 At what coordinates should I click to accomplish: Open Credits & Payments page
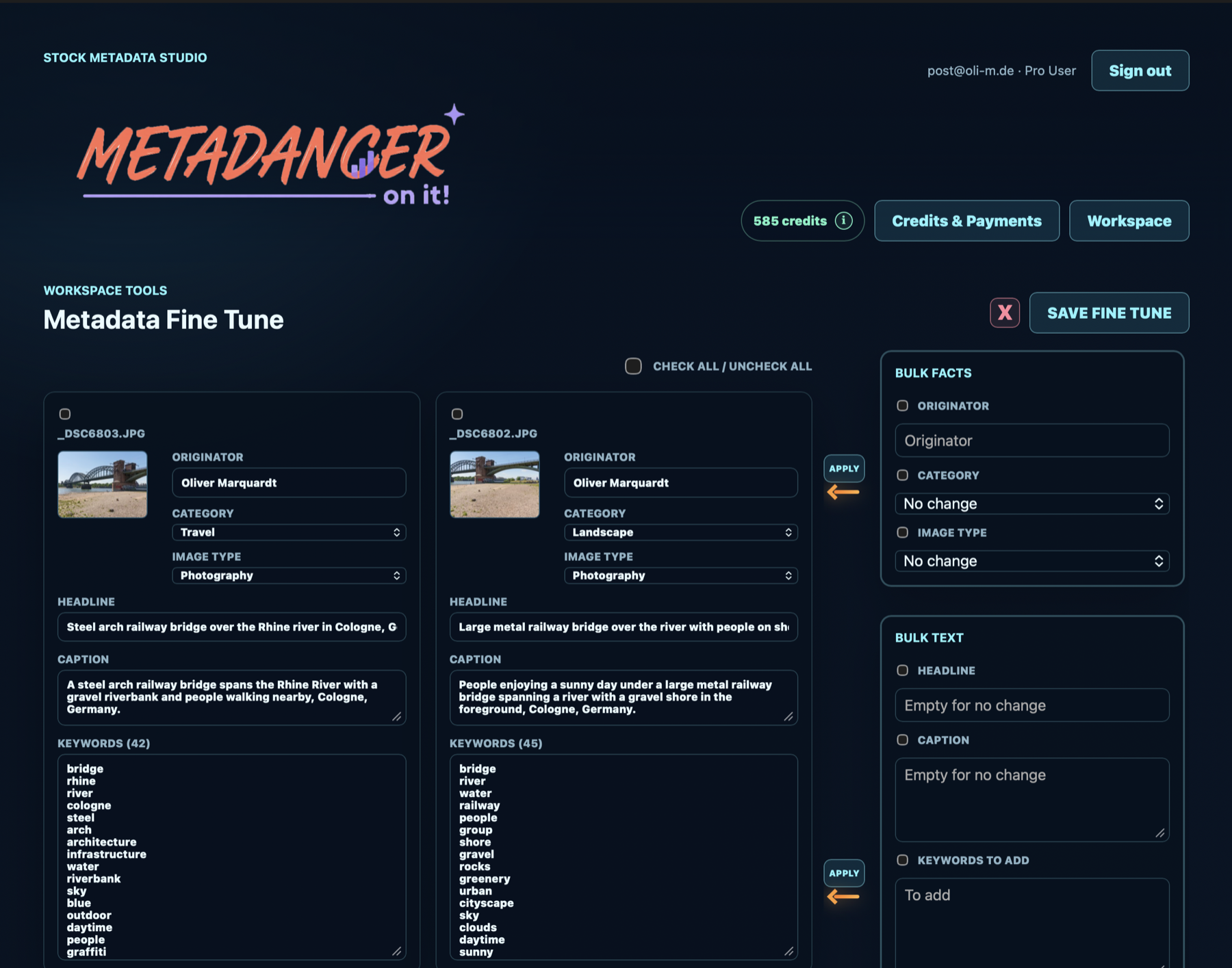point(966,221)
